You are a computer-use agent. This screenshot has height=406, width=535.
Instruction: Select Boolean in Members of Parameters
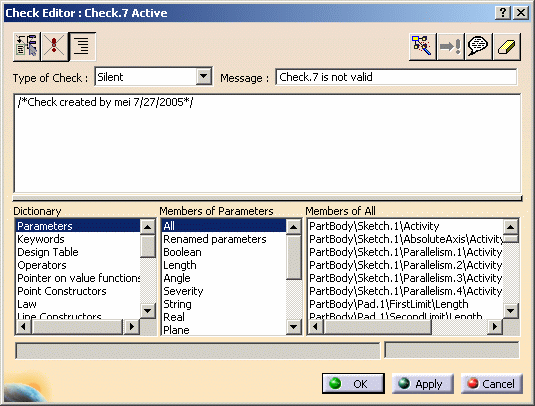coord(224,252)
